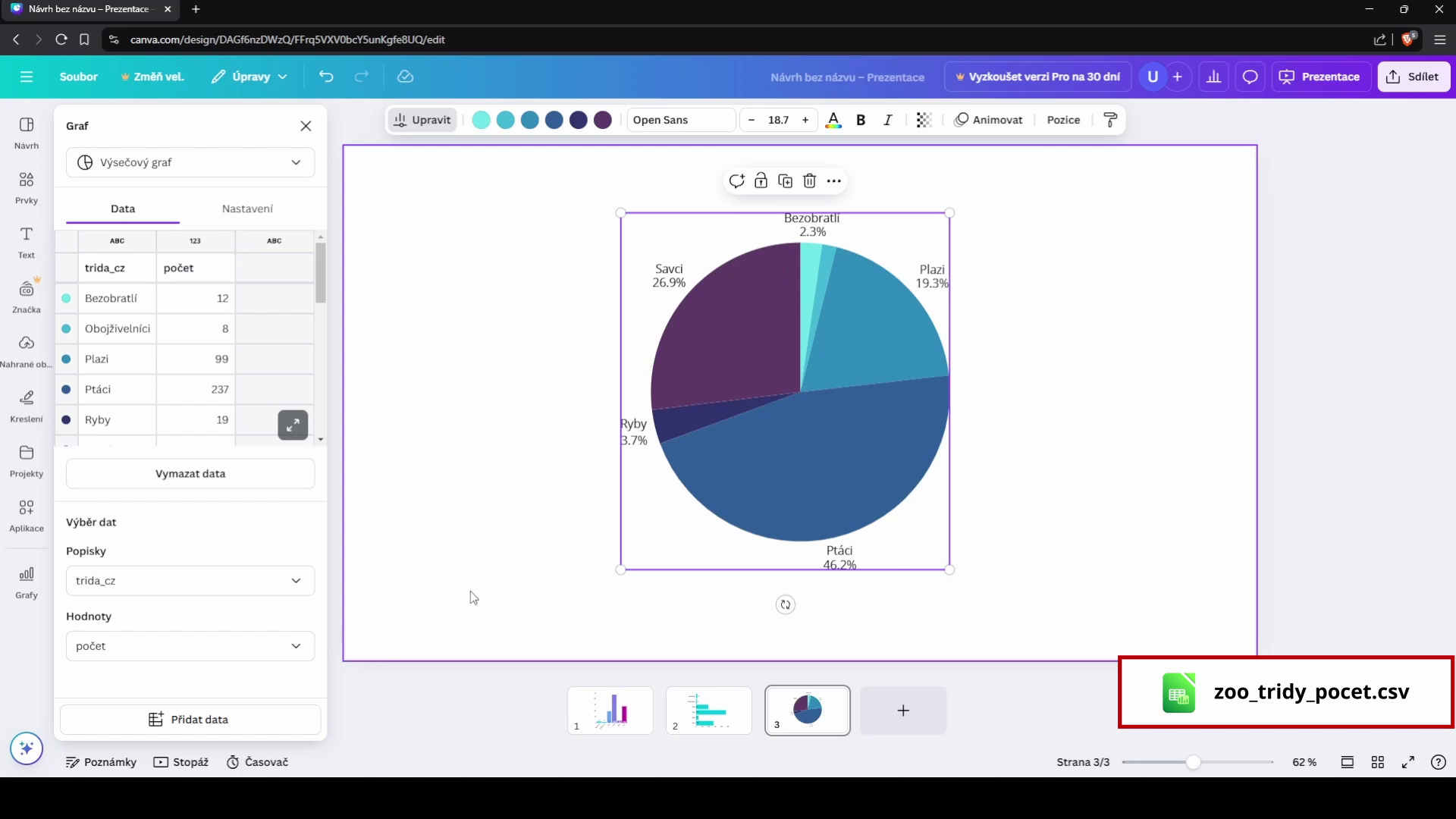This screenshot has height=819, width=1456.
Task: Open the text color picker
Action: (833, 120)
